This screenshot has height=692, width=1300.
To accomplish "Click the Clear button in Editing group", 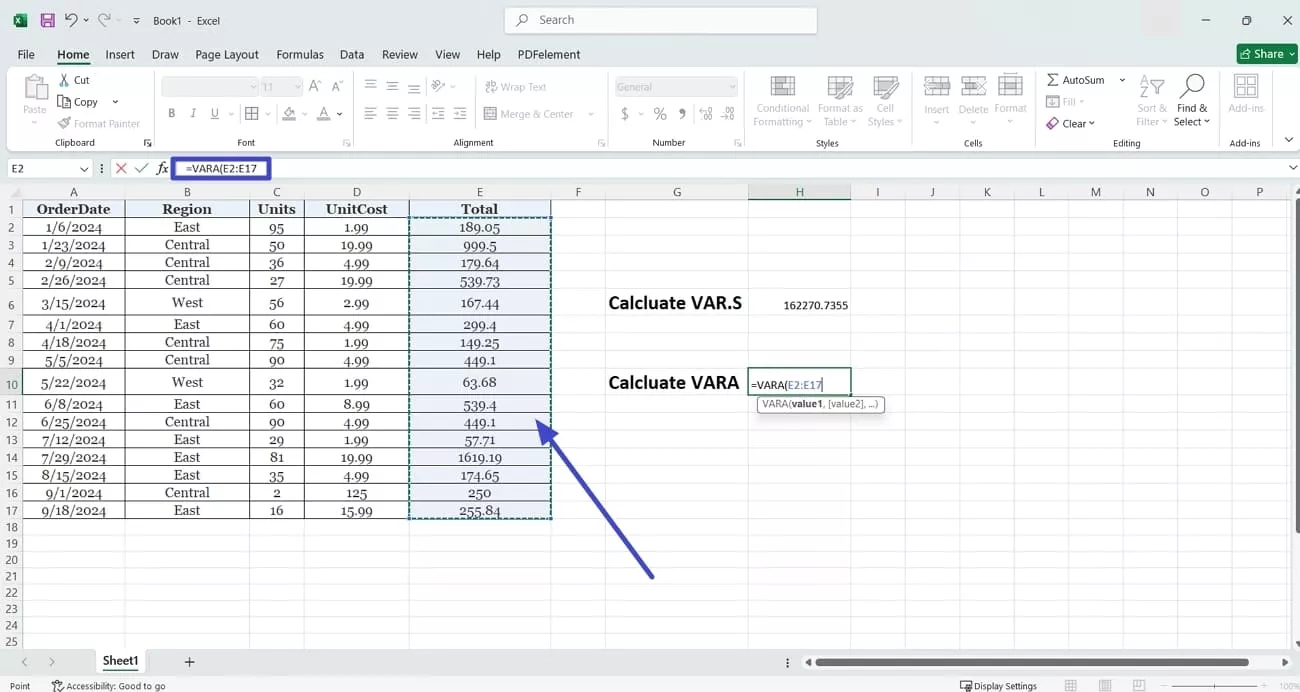I will (x=1072, y=123).
